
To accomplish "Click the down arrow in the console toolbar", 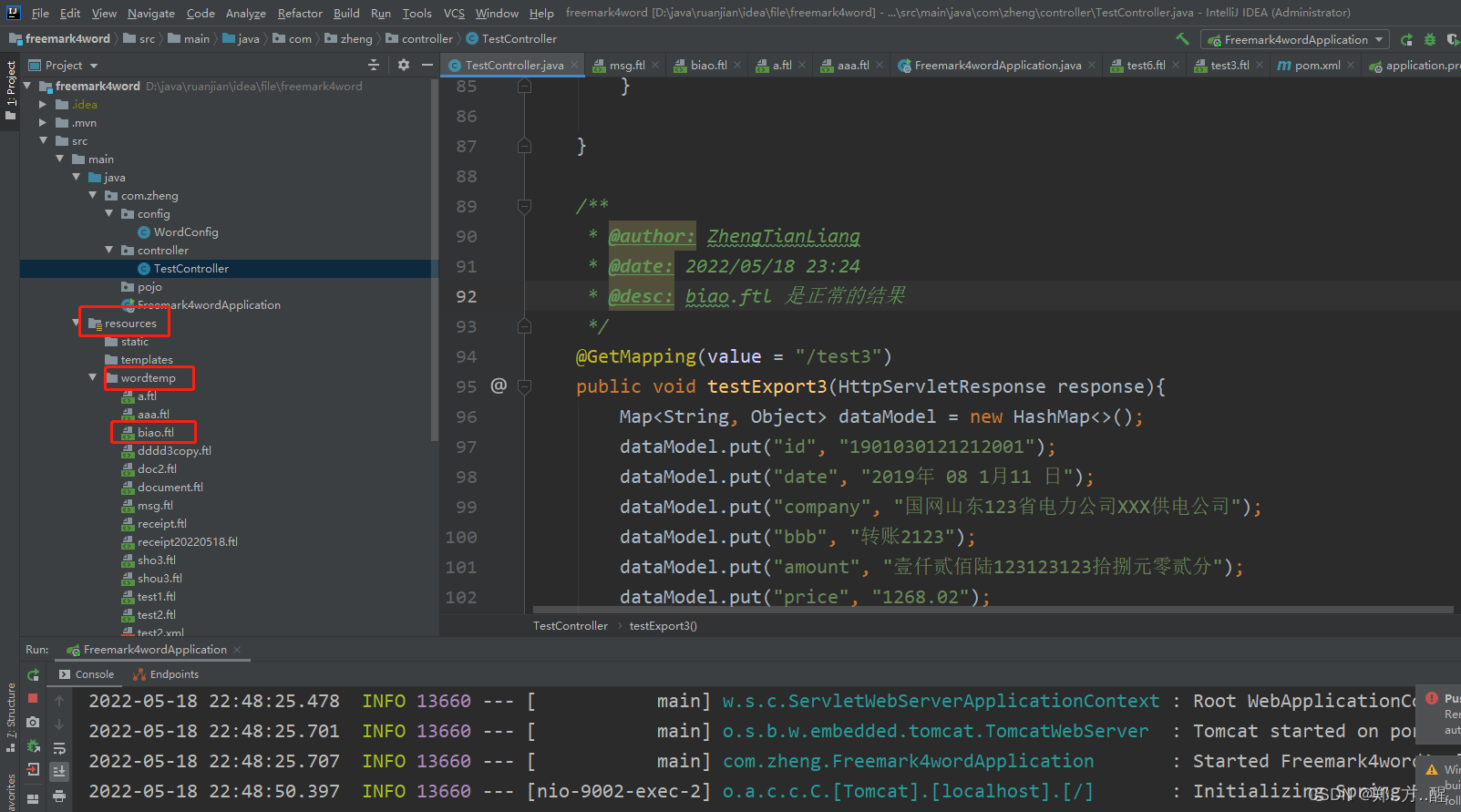I will point(59,725).
